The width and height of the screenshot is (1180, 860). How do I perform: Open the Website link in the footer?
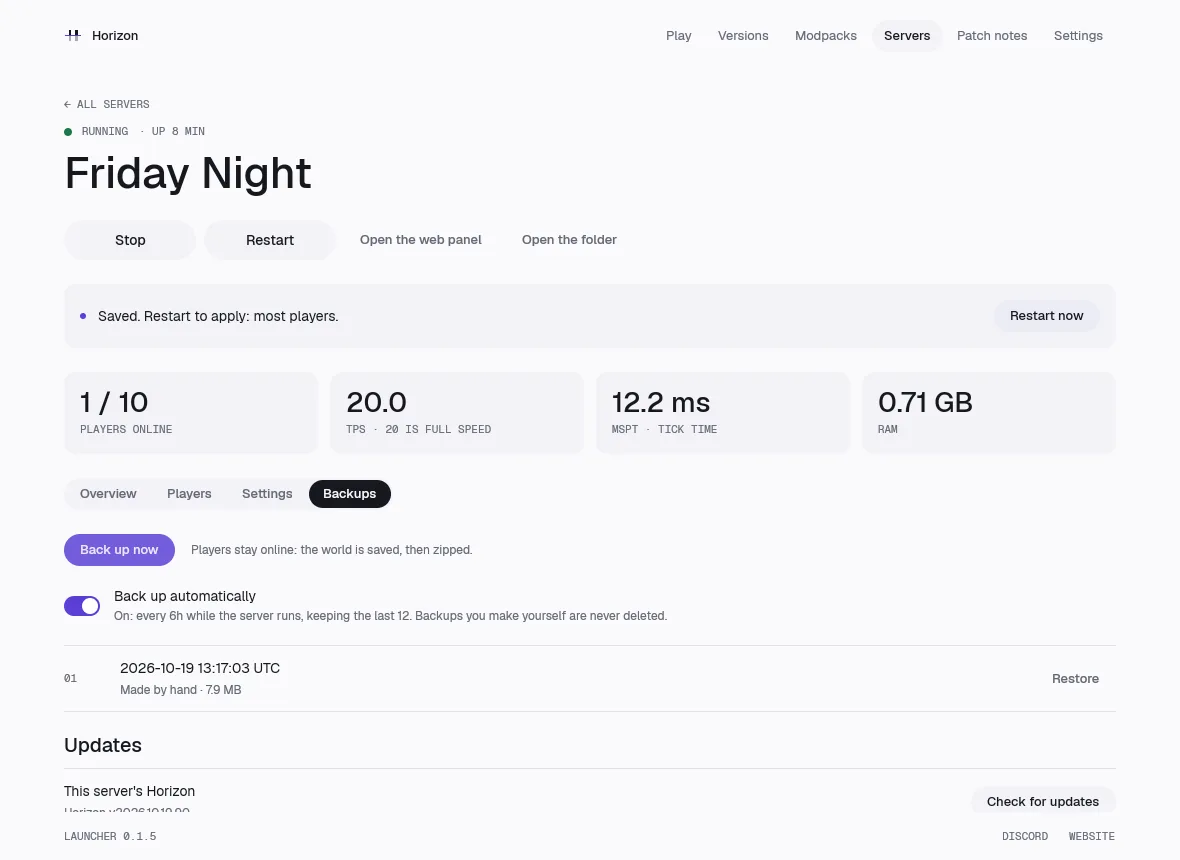click(1091, 837)
